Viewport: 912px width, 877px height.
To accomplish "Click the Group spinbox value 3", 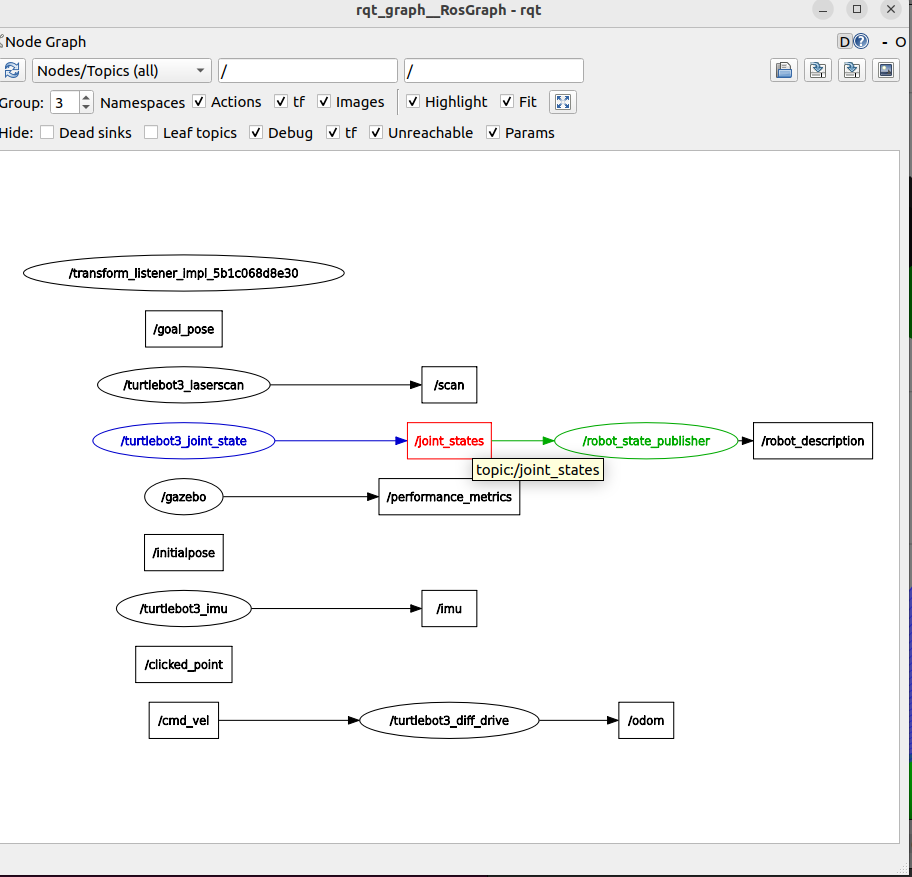I will (x=65, y=103).
